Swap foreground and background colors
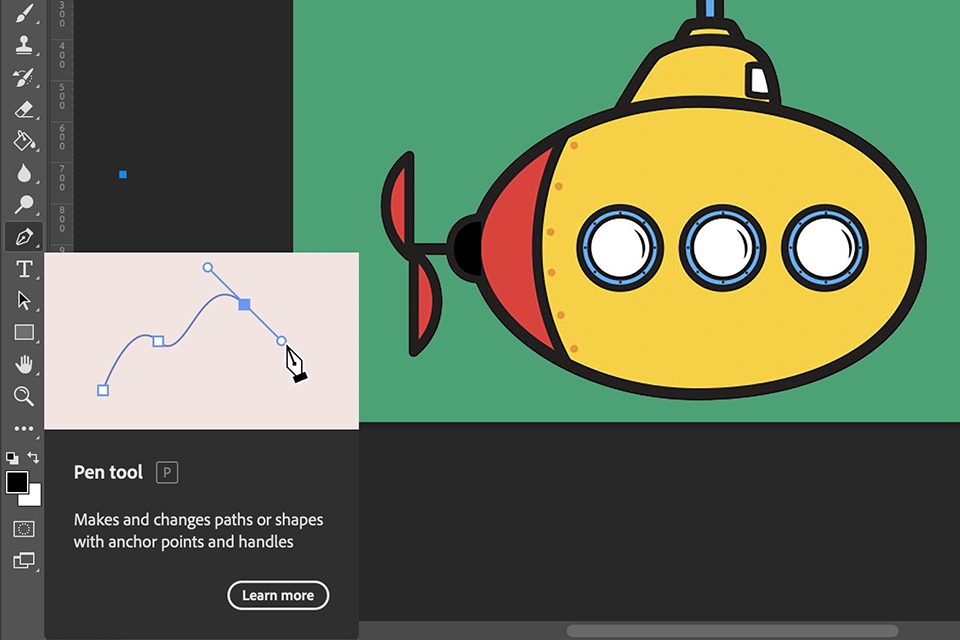 34,457
